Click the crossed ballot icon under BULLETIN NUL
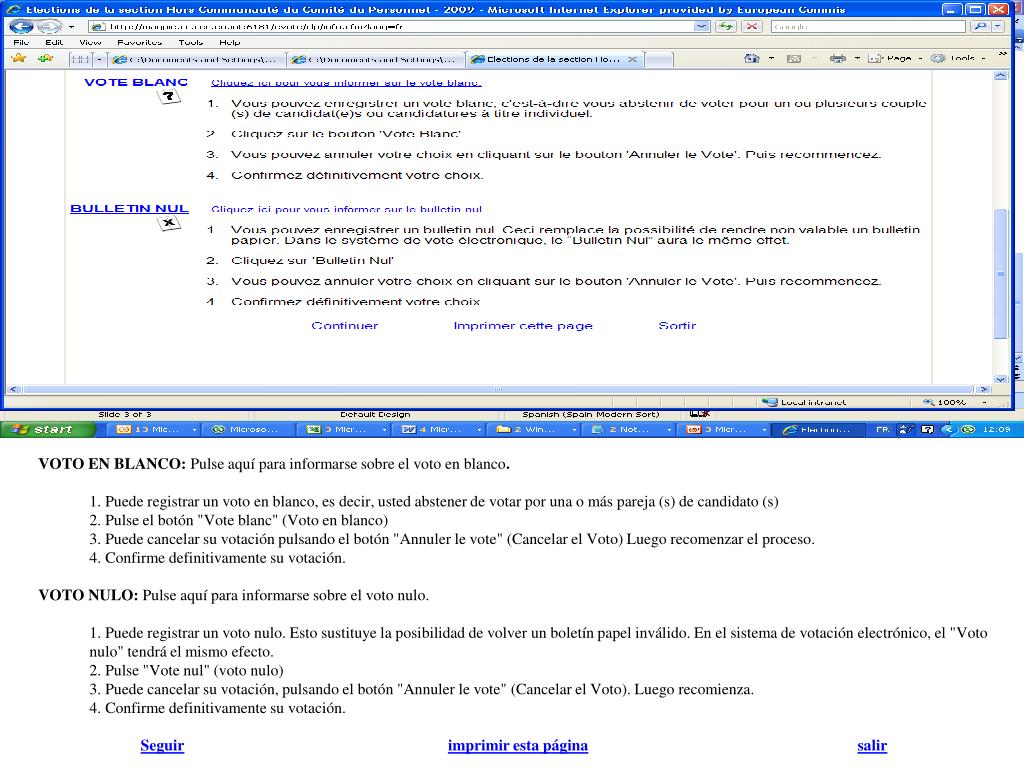The height and width of the screenshot is (768, 1024). click(168, 224)
